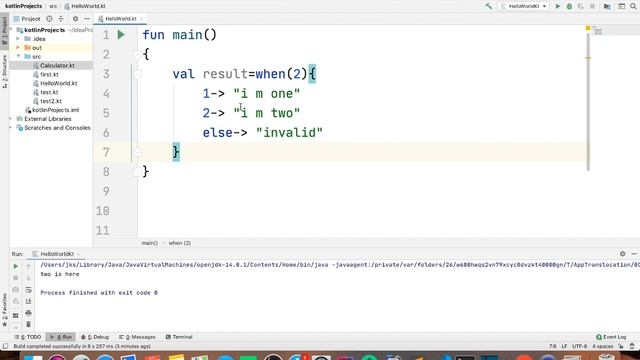Open the Project view selector
Viewport: 640px width, 360px height.
(x=27, y=19)
